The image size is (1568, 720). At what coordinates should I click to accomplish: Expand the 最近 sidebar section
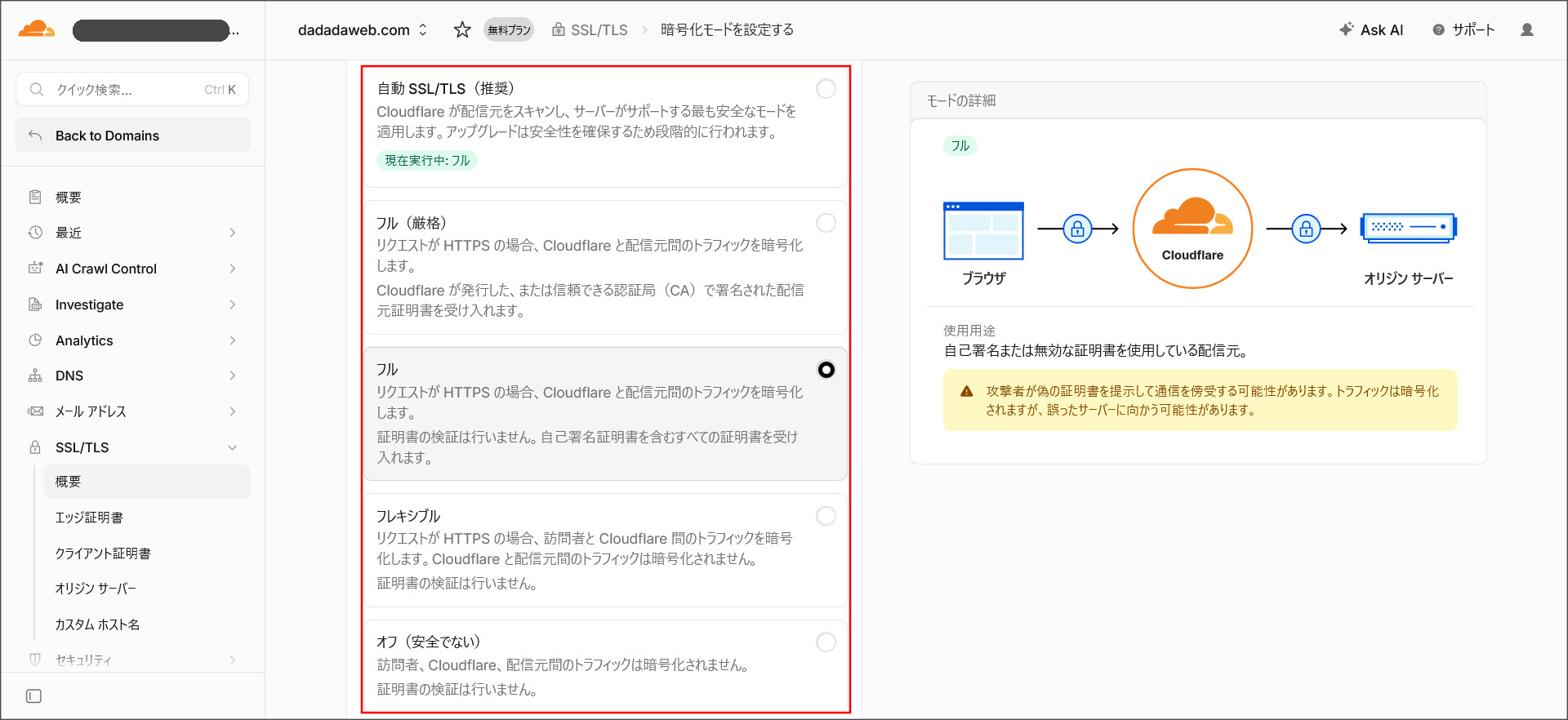(233, 233)
